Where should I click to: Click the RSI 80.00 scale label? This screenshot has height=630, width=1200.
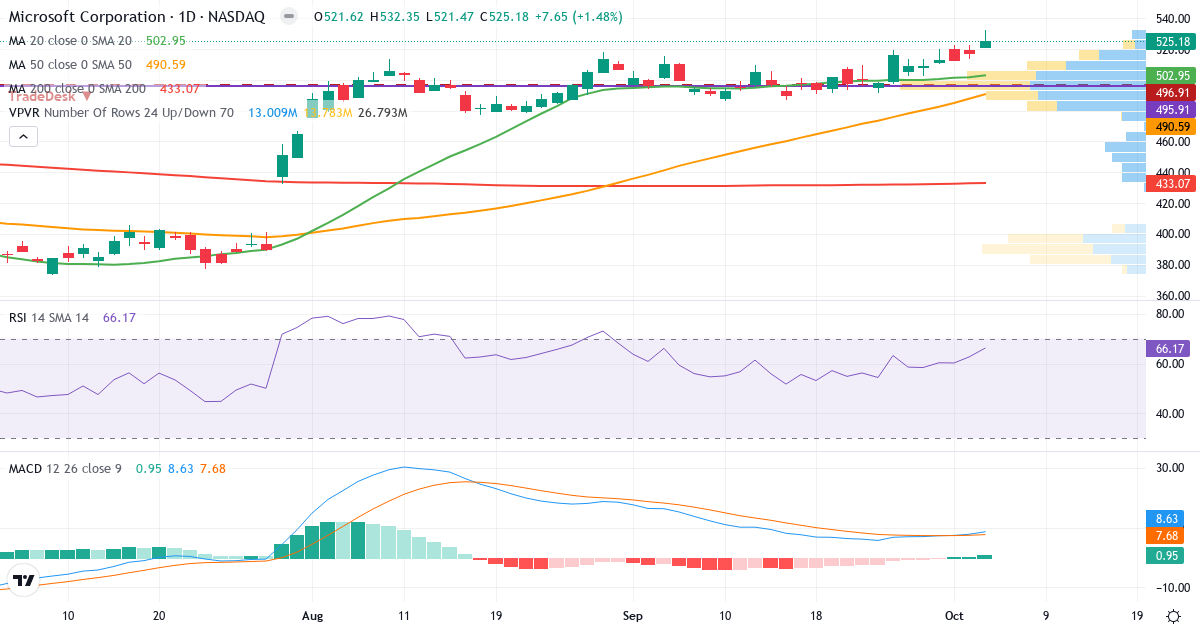1171,314
